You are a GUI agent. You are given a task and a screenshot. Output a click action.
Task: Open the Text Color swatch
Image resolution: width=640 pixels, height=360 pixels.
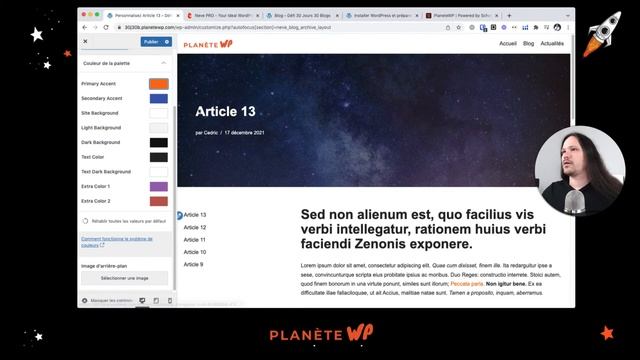(x=158, y=157)
